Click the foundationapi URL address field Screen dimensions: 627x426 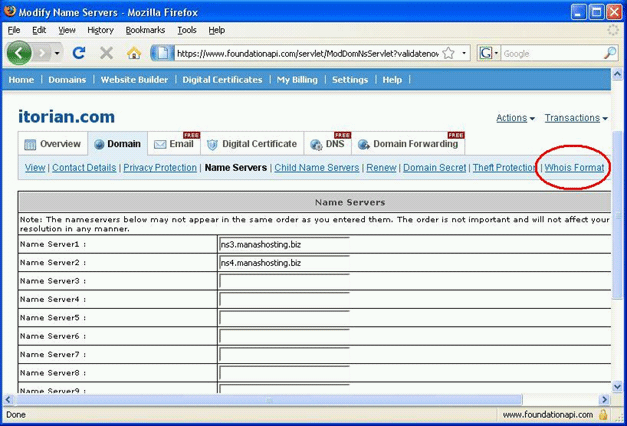tap(308, 53)
